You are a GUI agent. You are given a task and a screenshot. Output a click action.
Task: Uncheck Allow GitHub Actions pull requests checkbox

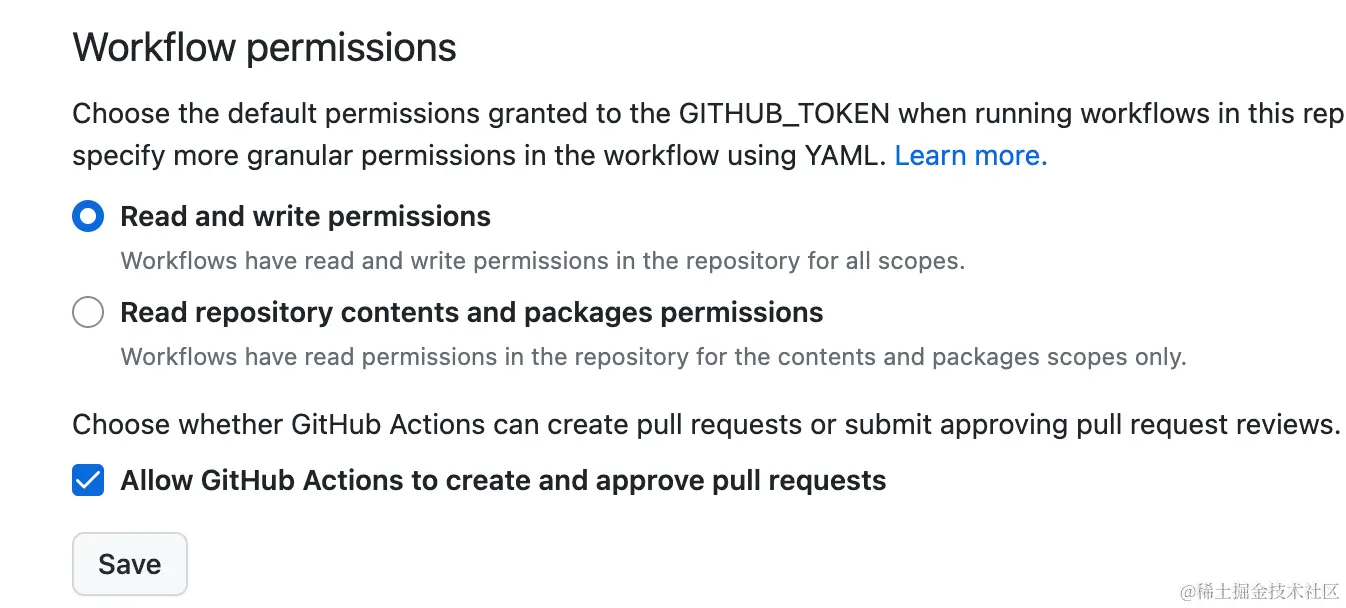click(x=88, y=480)
